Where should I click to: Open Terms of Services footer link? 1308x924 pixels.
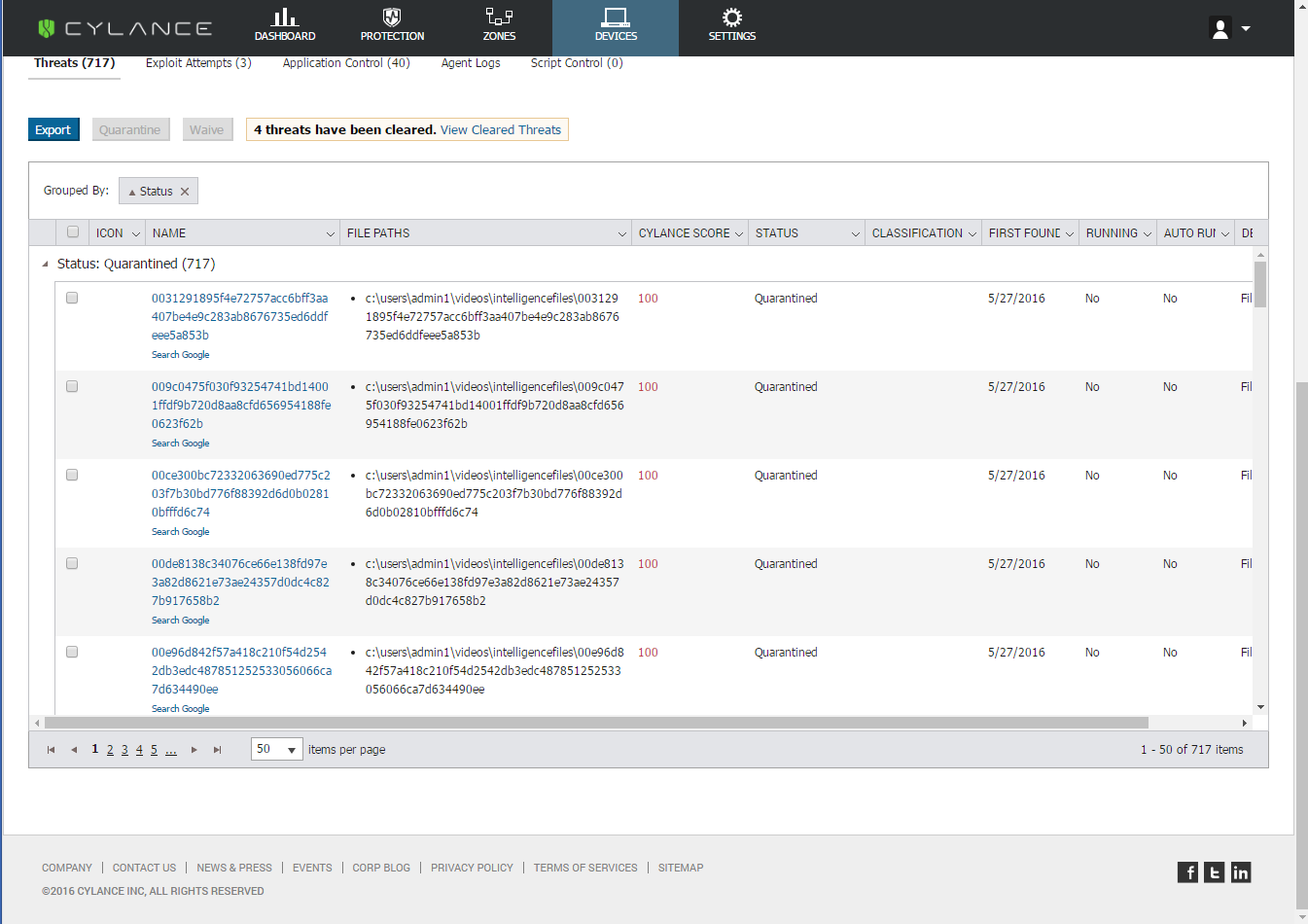point(585,868)
